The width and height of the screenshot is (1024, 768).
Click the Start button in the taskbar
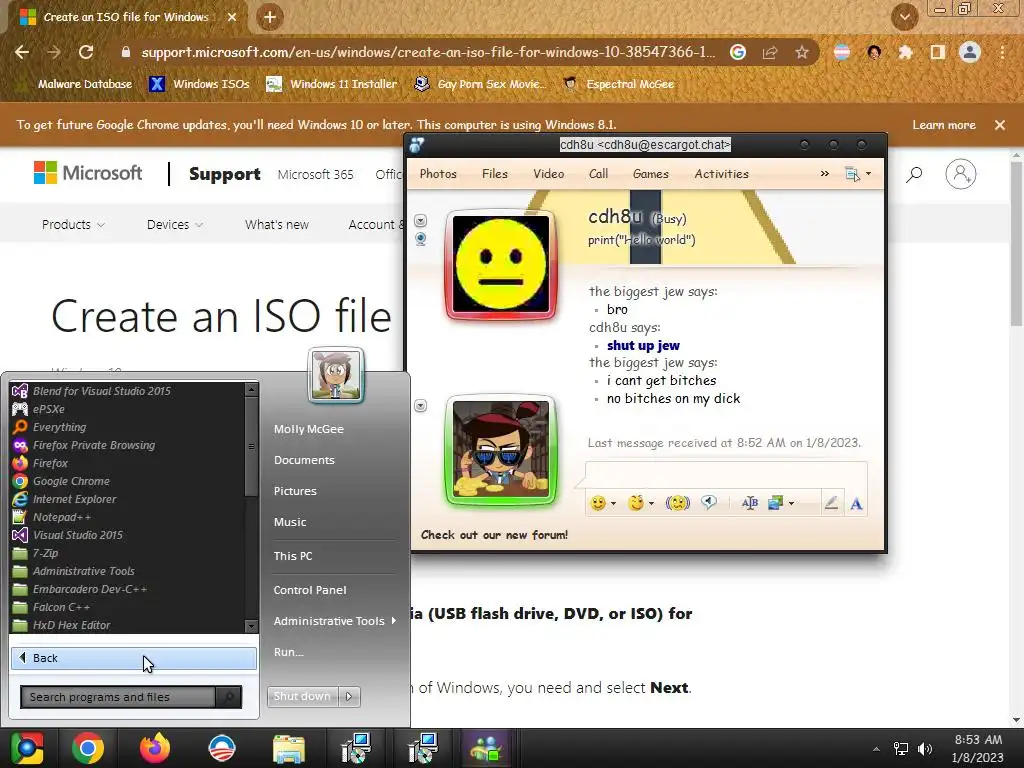pos(27,748)
